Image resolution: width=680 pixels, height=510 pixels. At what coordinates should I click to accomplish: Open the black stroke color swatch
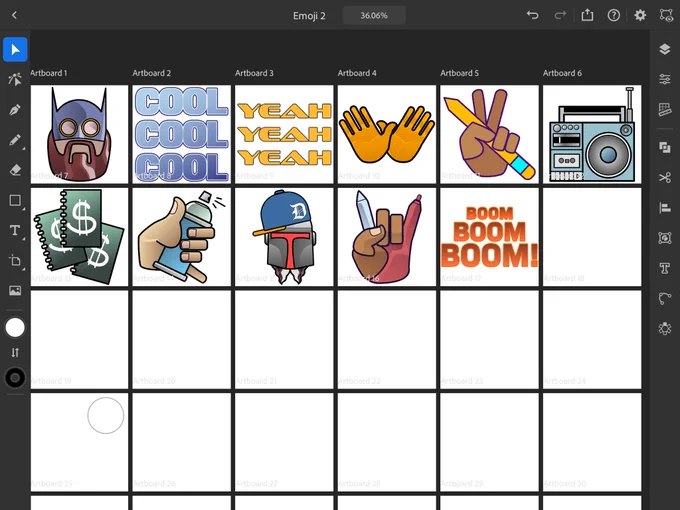pyautogui.click(x=15, y=378)
